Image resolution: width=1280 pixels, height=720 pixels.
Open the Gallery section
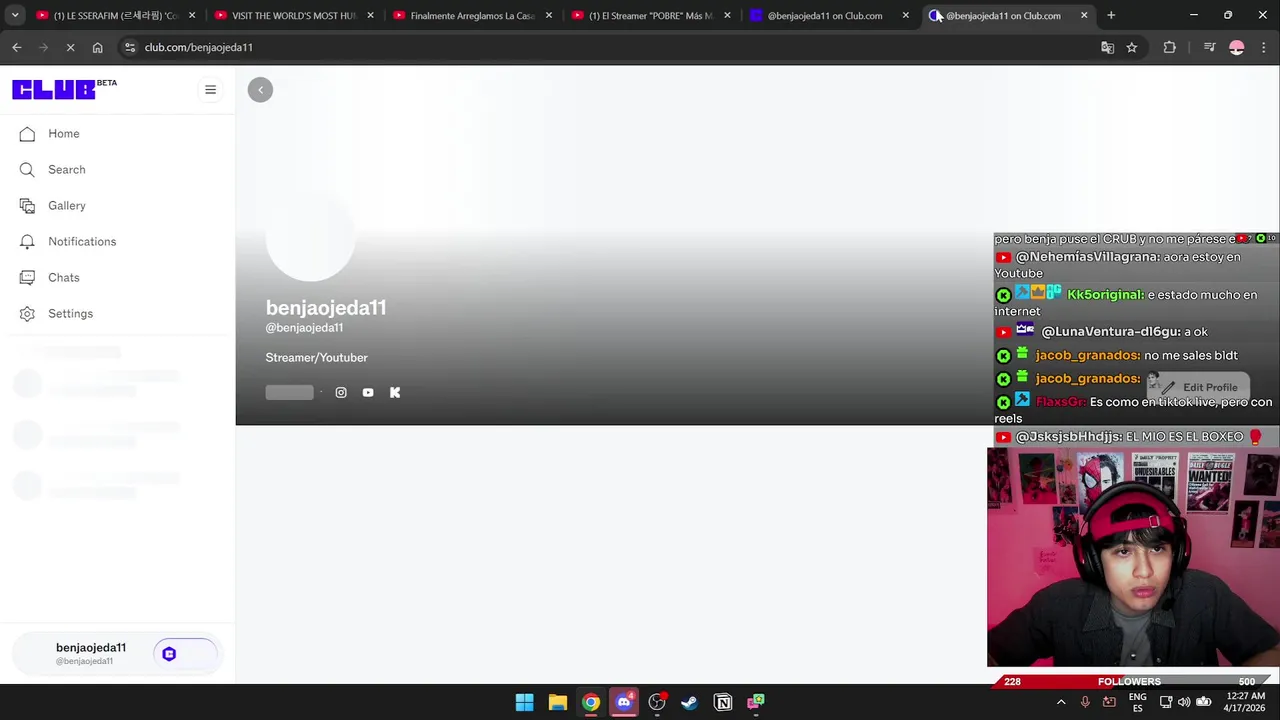tap(66, 206)
